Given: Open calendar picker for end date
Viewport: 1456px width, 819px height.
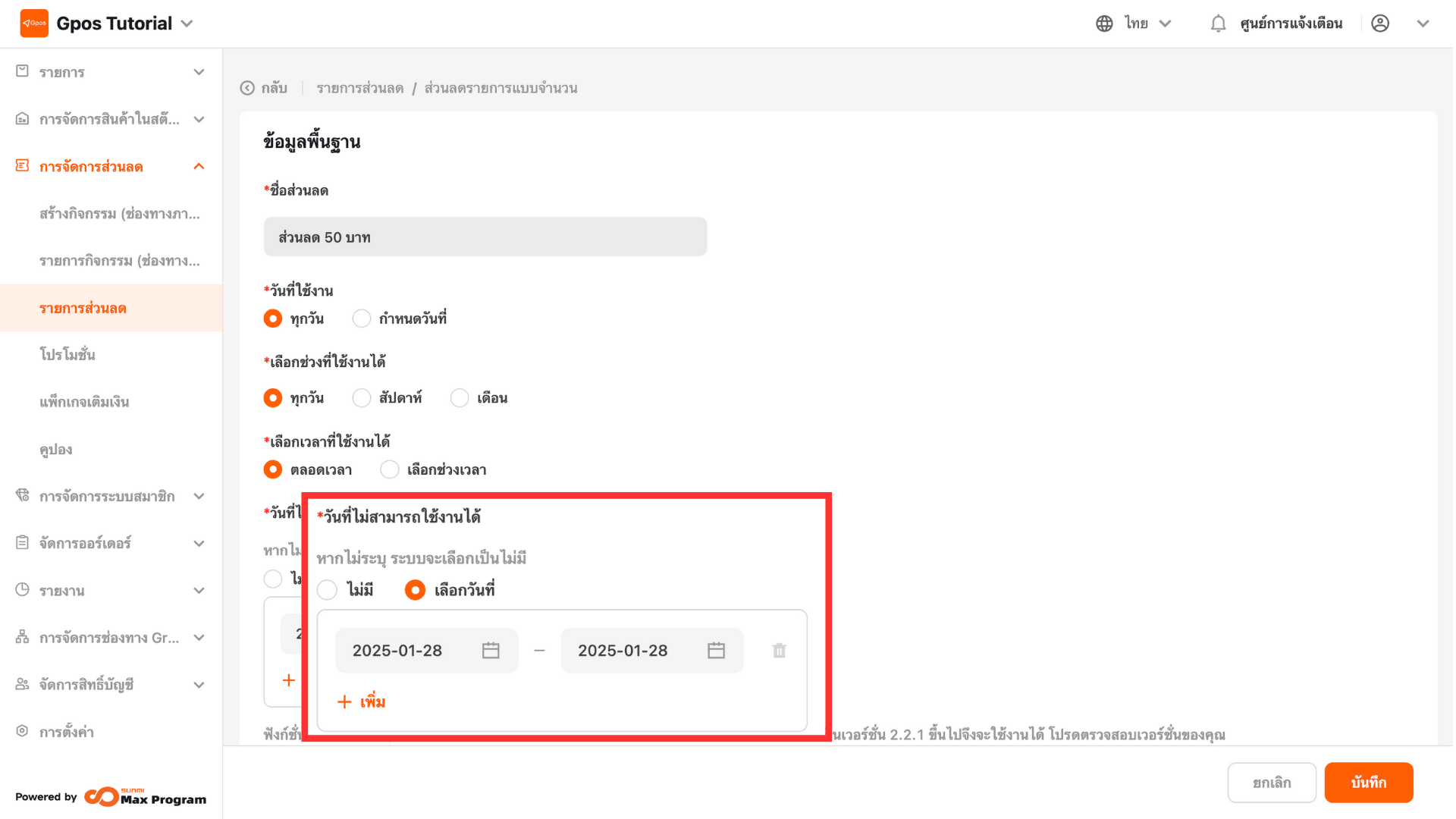Looking at the screenshot, I should 716,651.
